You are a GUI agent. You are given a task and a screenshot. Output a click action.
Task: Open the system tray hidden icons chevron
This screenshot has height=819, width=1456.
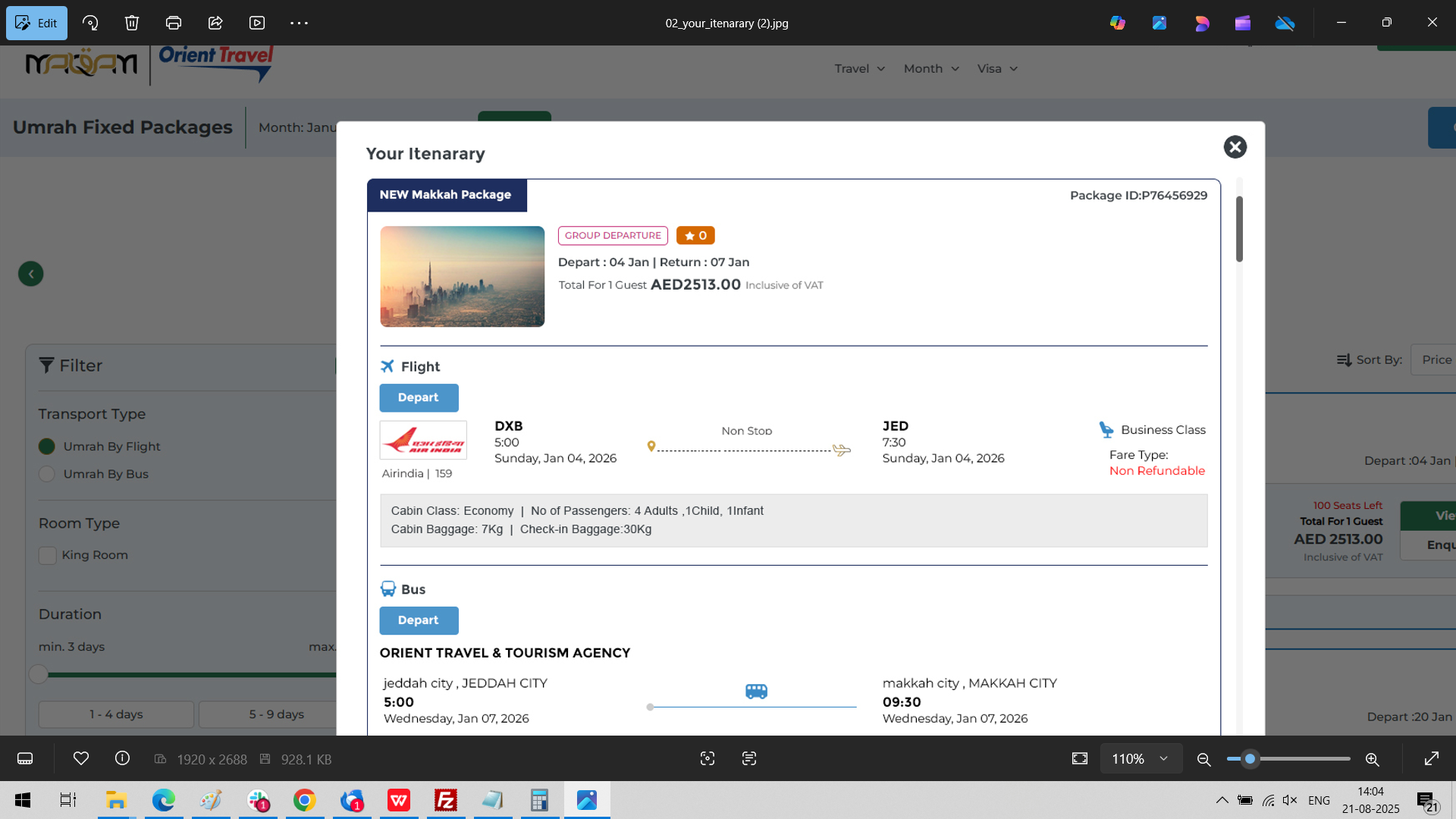coord(1222,800)
